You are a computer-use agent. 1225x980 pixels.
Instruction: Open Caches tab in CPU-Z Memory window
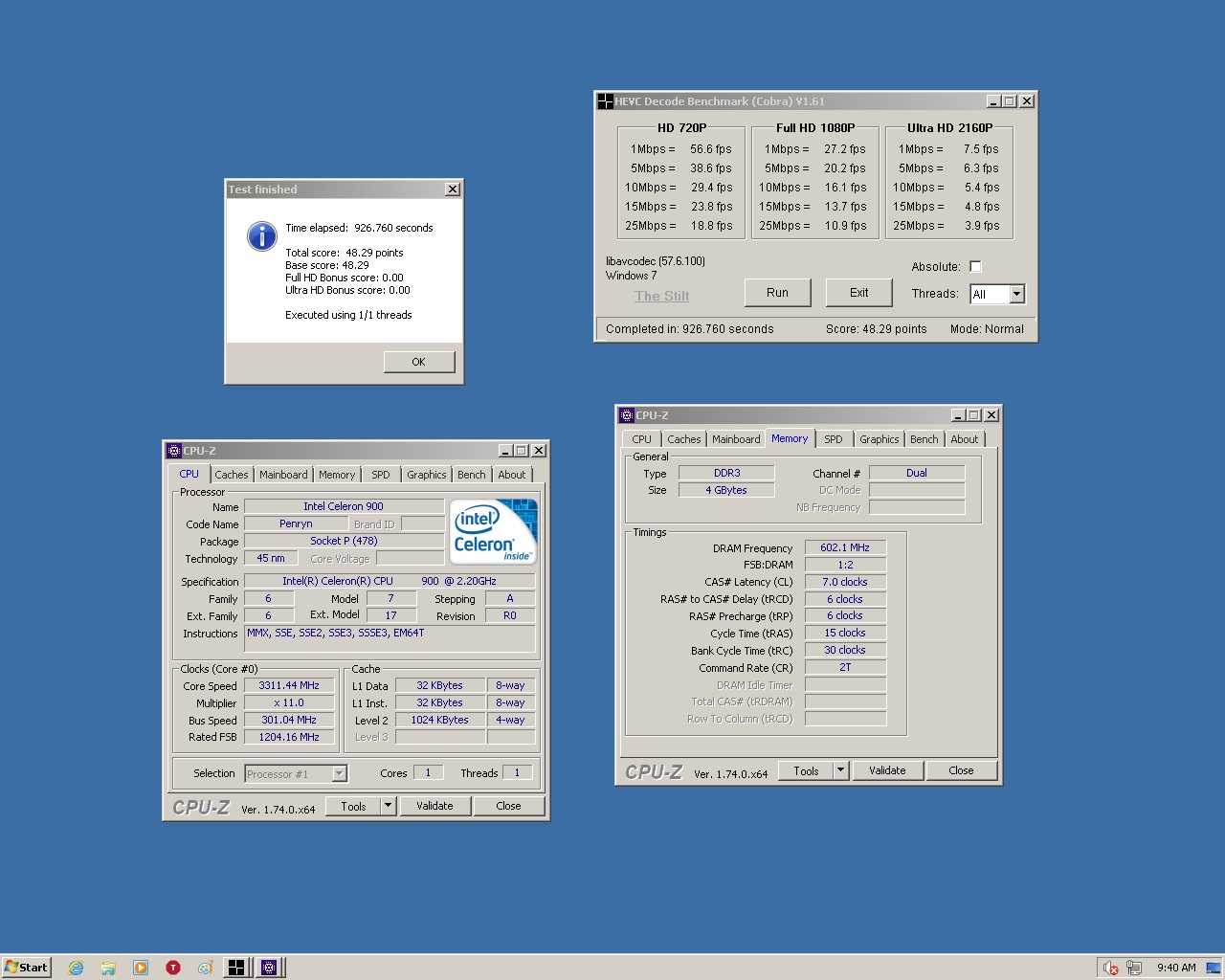pyautogui.click(x=684, y=439)
